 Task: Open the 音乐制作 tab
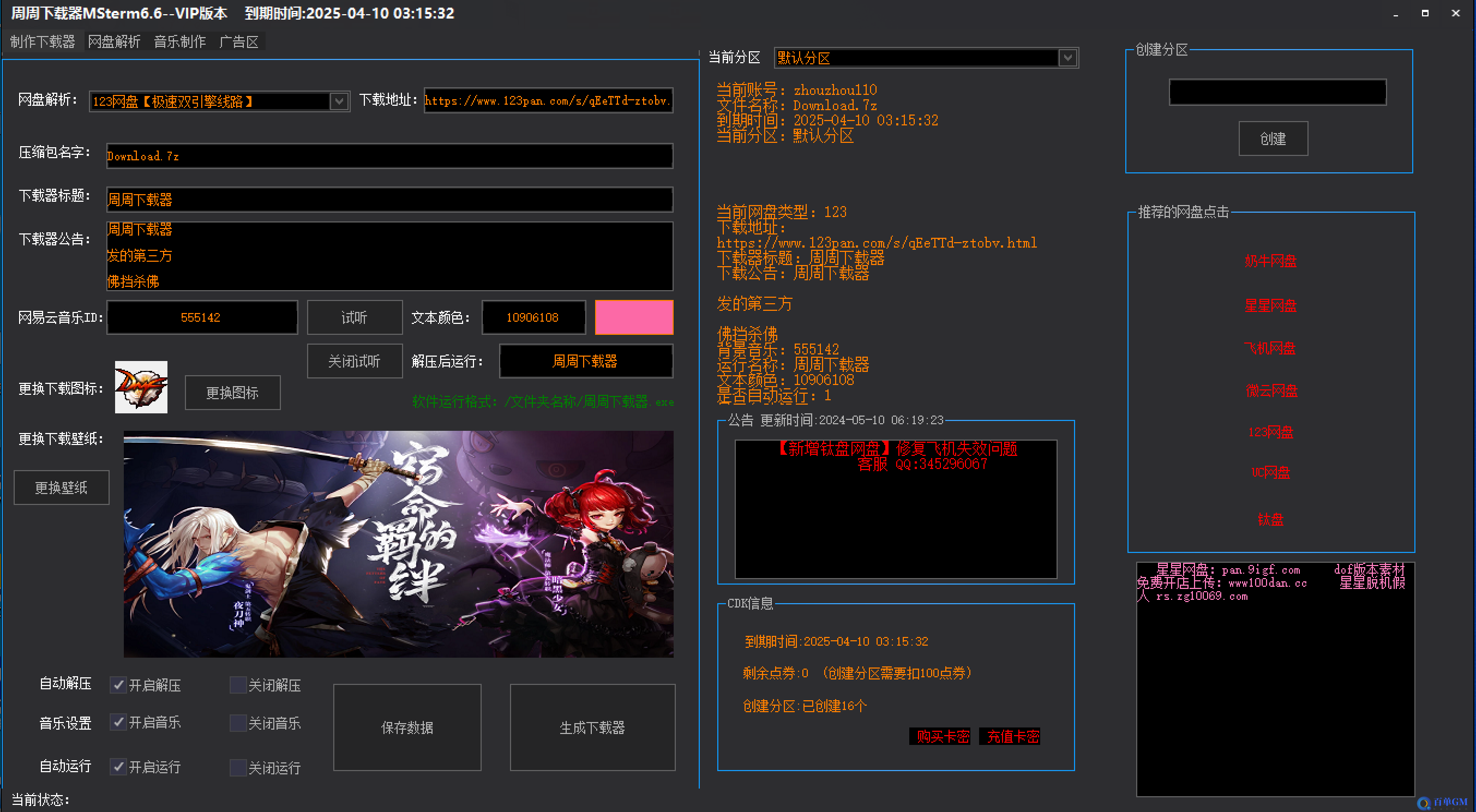pos(180,42)
